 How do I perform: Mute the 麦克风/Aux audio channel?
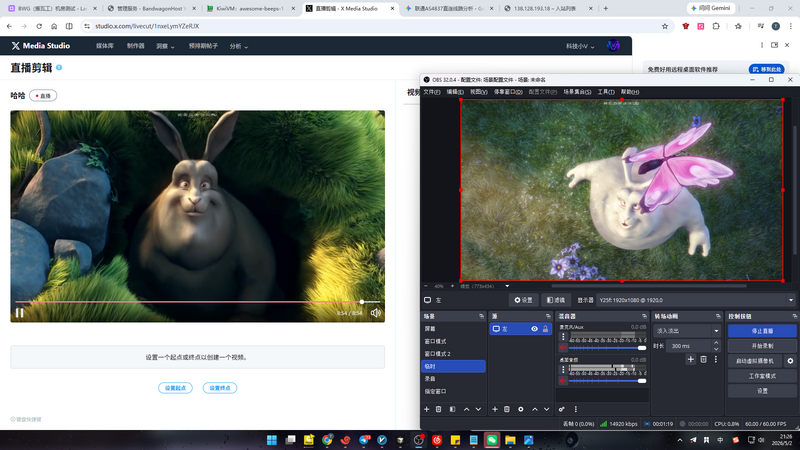(x=563, y=348)
